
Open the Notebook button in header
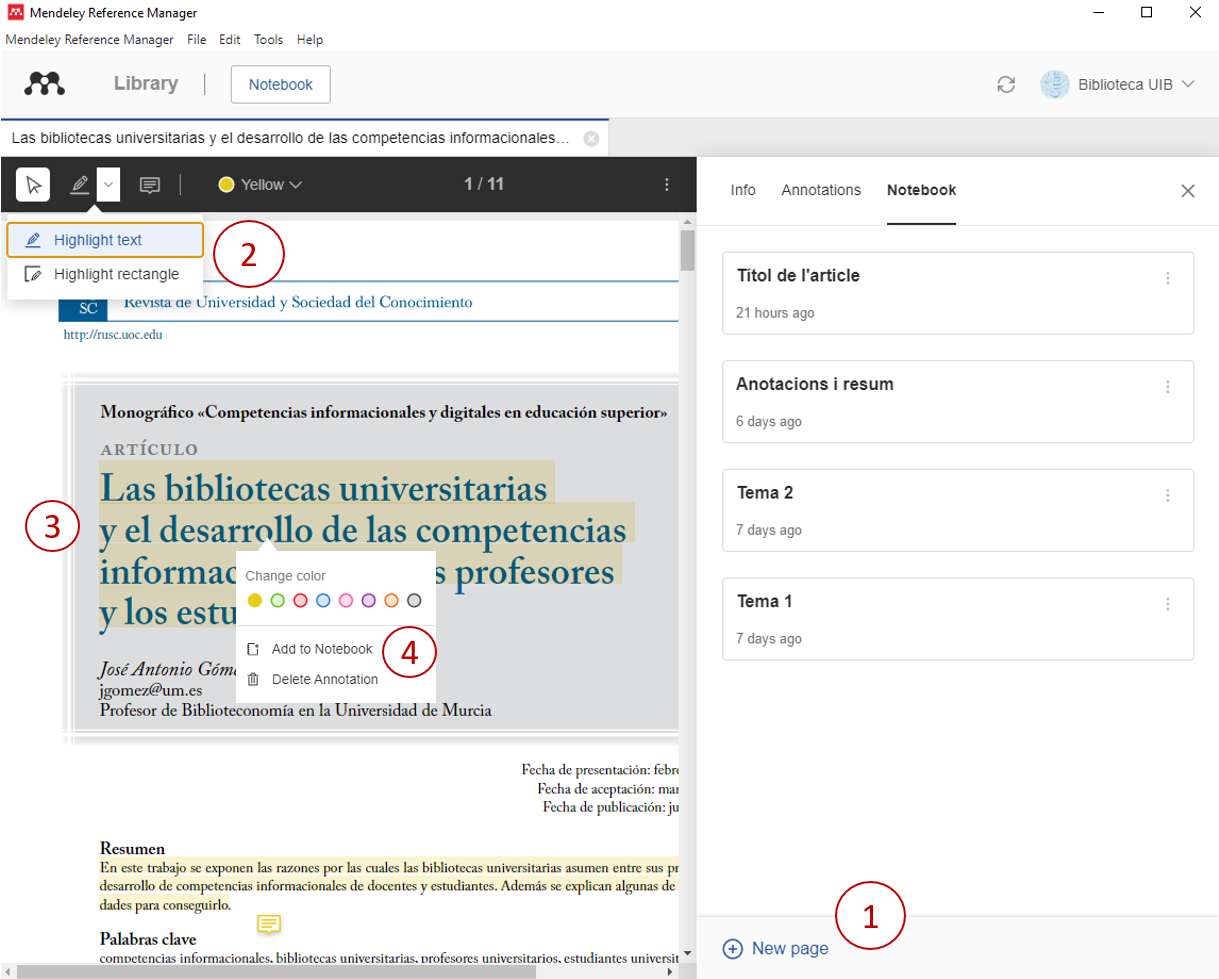click(281, 85)
